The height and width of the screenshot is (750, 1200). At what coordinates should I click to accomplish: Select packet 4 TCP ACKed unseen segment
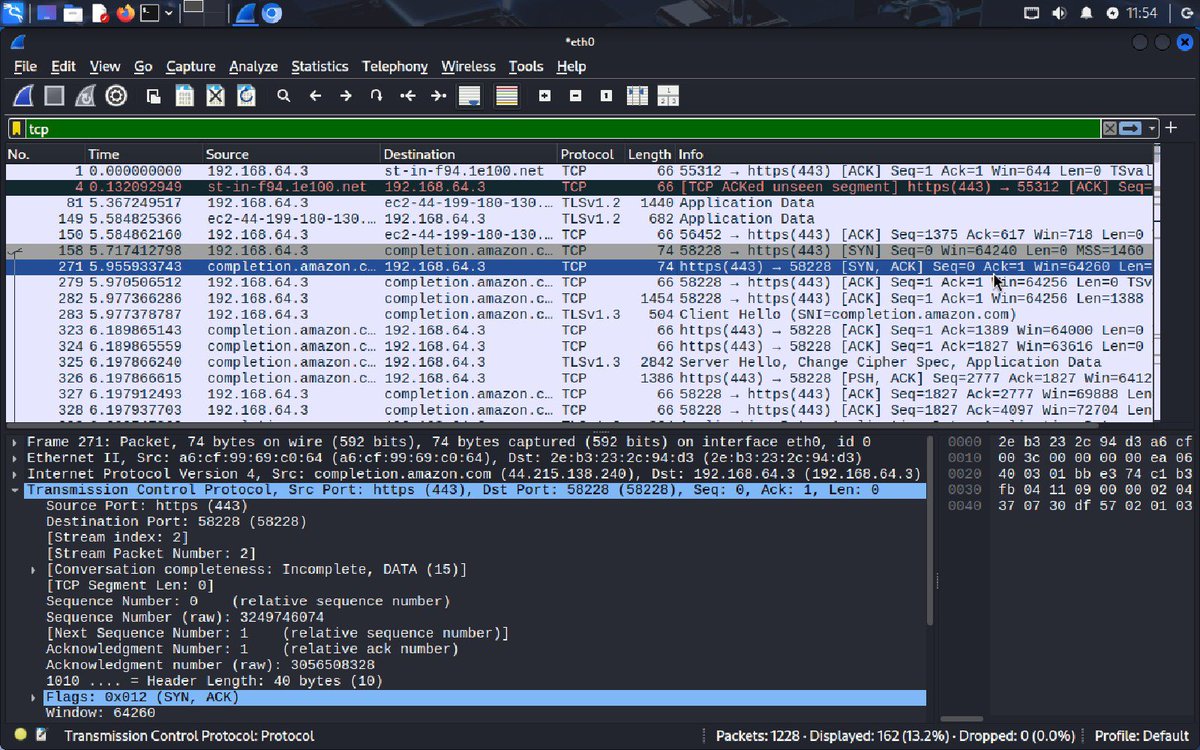coord(580,186)
